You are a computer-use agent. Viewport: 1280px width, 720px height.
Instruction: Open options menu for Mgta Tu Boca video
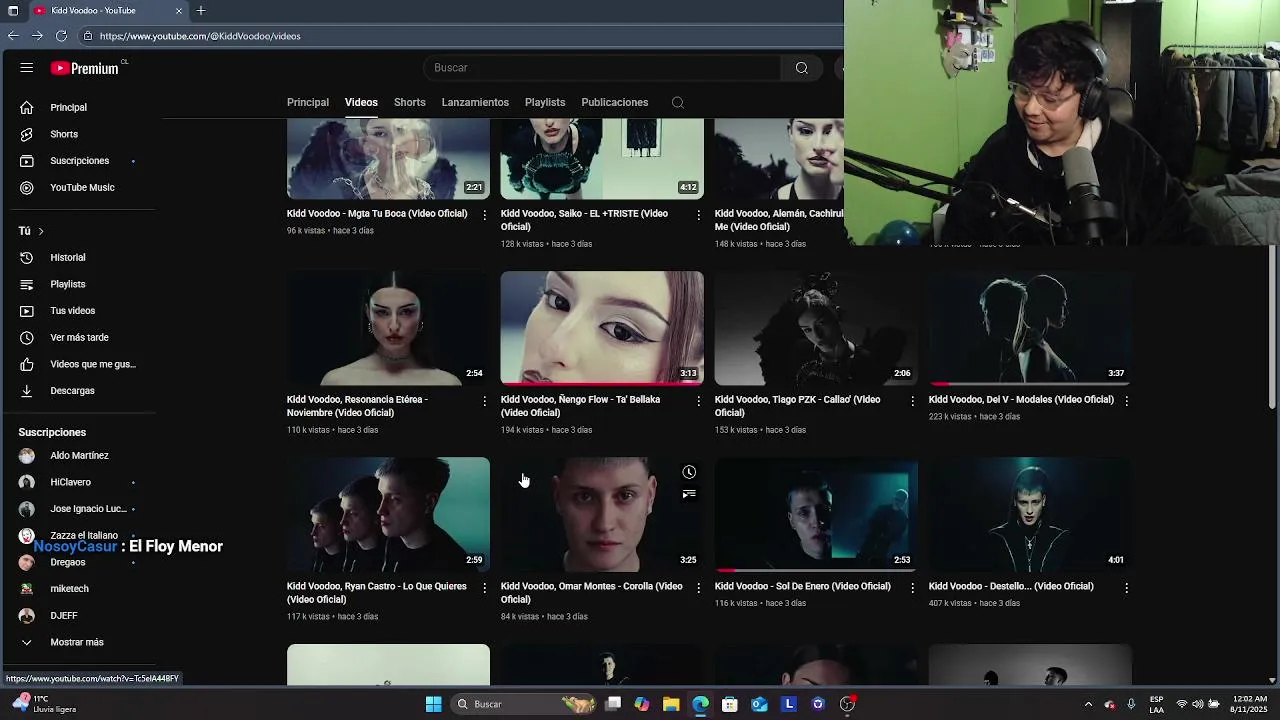pos(485,215)
